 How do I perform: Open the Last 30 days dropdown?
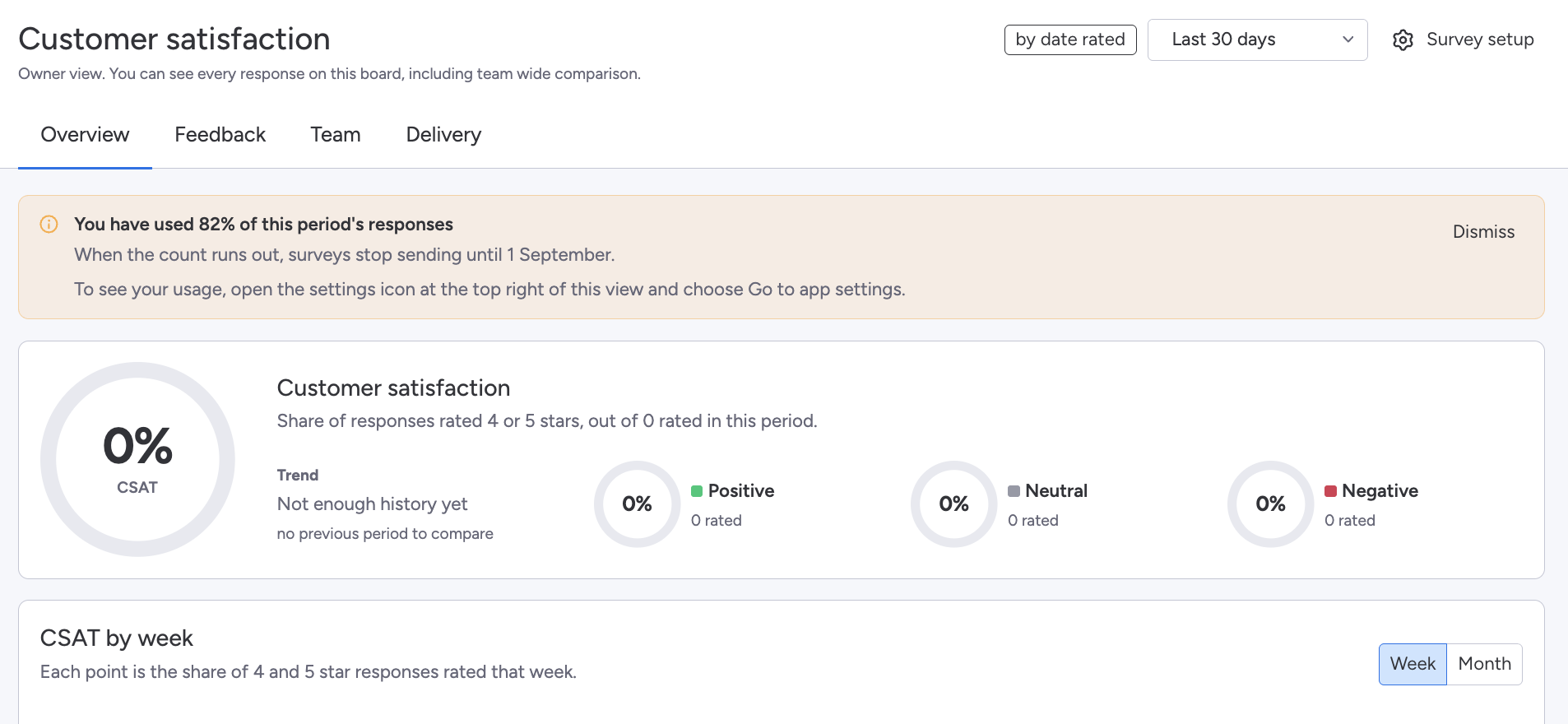click(x=1257, y=39)
